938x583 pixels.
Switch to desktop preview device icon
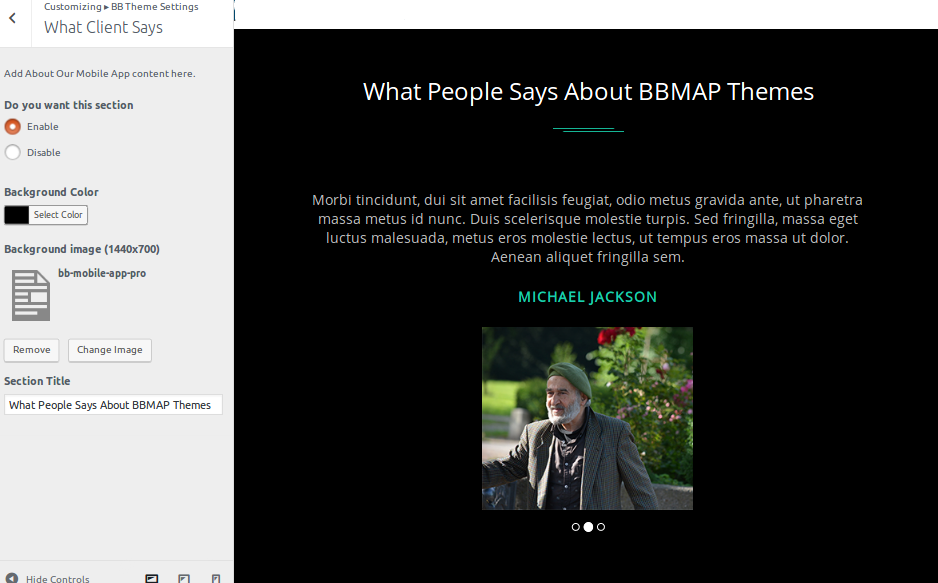point(152,578)
